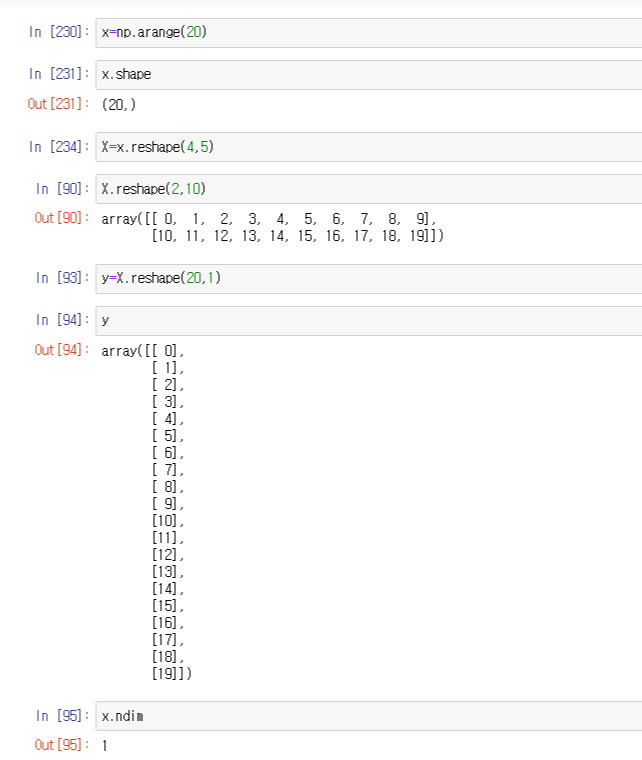
Task: Click the In [95] prompt label
Action: click(62, 715)
